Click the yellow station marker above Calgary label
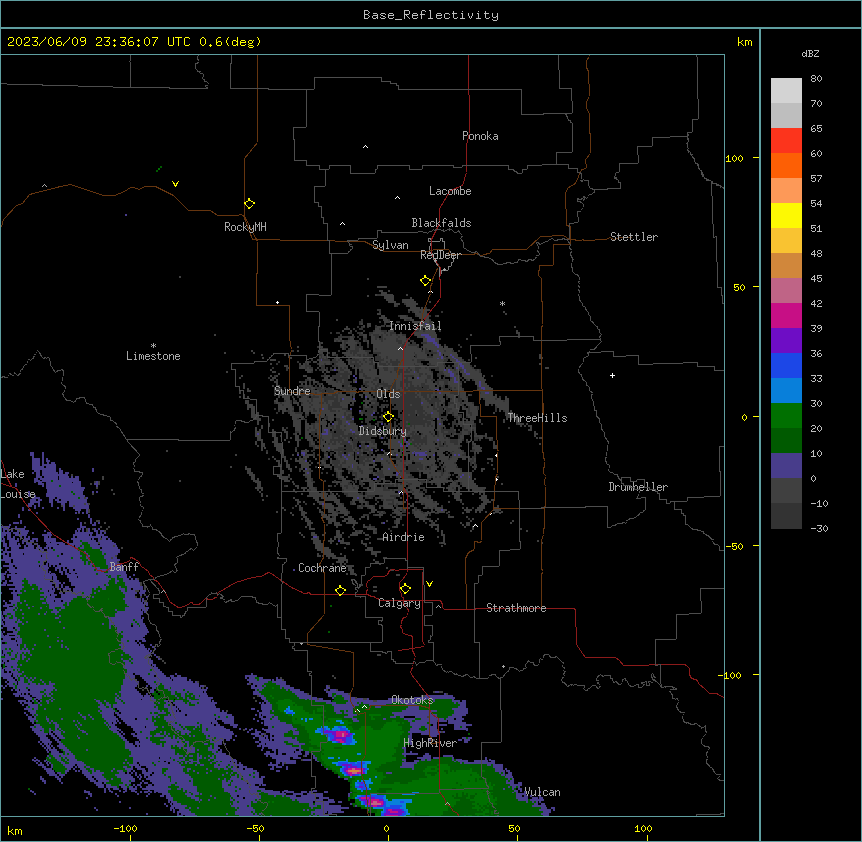This screenshot has height=842, width=862. 405,589
